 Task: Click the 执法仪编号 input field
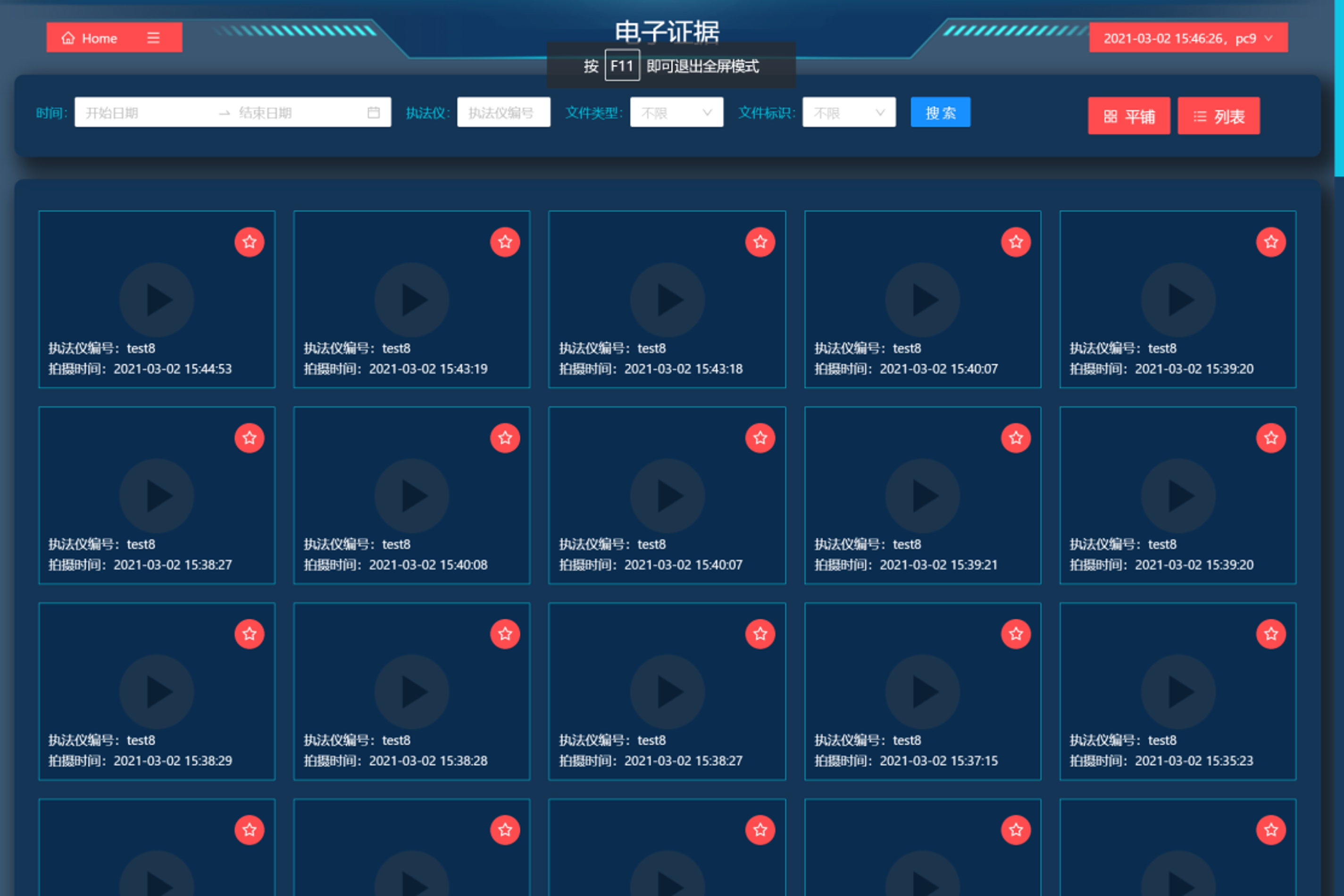503,113
